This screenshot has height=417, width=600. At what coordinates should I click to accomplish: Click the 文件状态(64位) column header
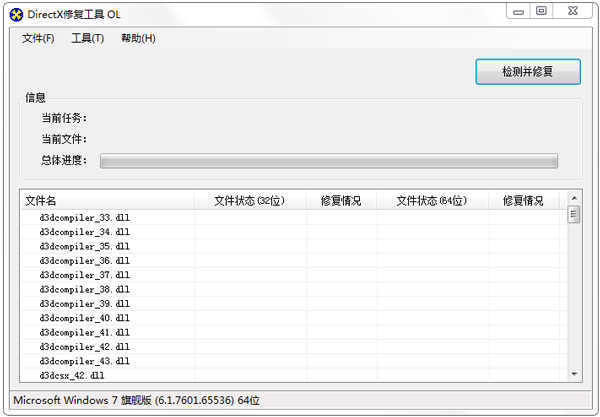pos(431,201)
